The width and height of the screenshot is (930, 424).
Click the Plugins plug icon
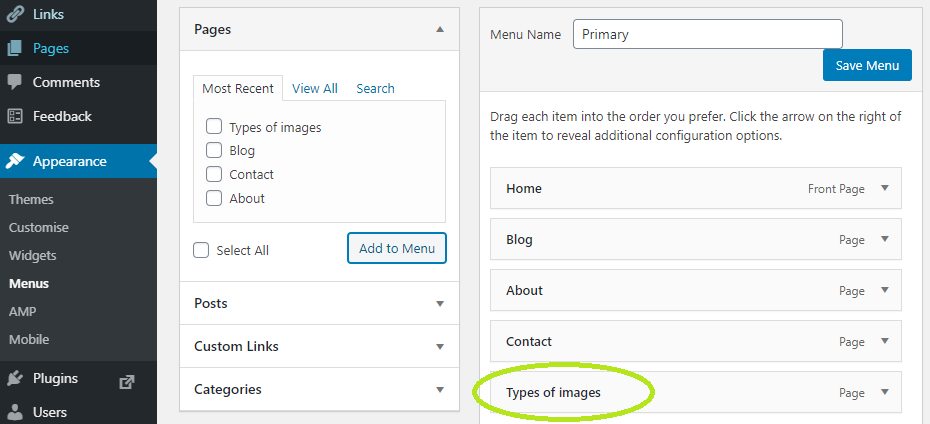point(14,378)
